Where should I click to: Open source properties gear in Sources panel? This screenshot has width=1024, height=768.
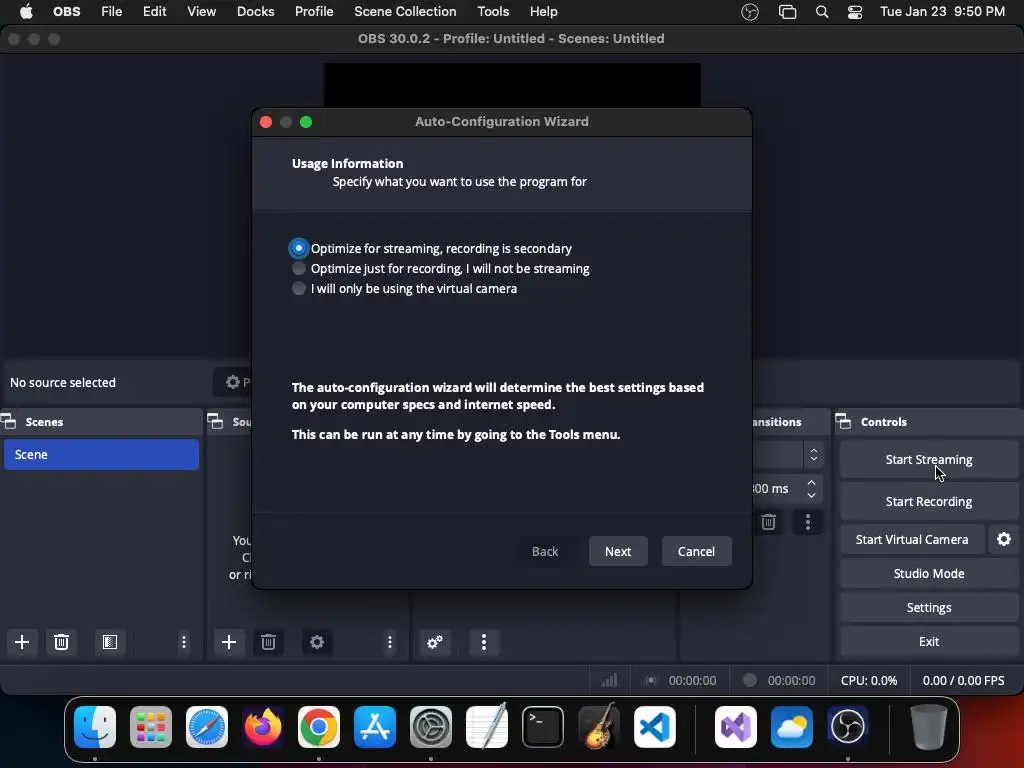click(x=317, y=642)
